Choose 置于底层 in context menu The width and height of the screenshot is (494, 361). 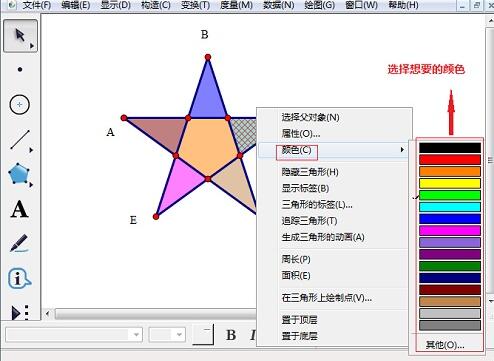[334, 336]
